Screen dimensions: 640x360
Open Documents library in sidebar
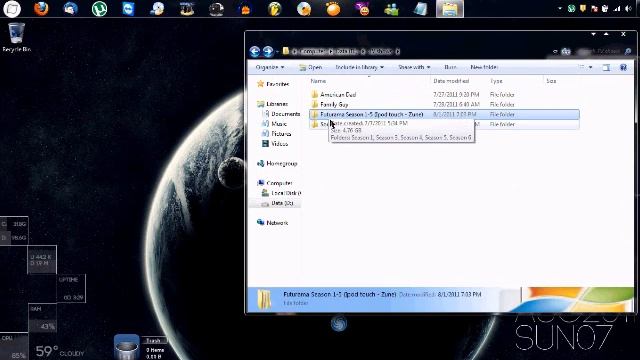tap(281, 114)
